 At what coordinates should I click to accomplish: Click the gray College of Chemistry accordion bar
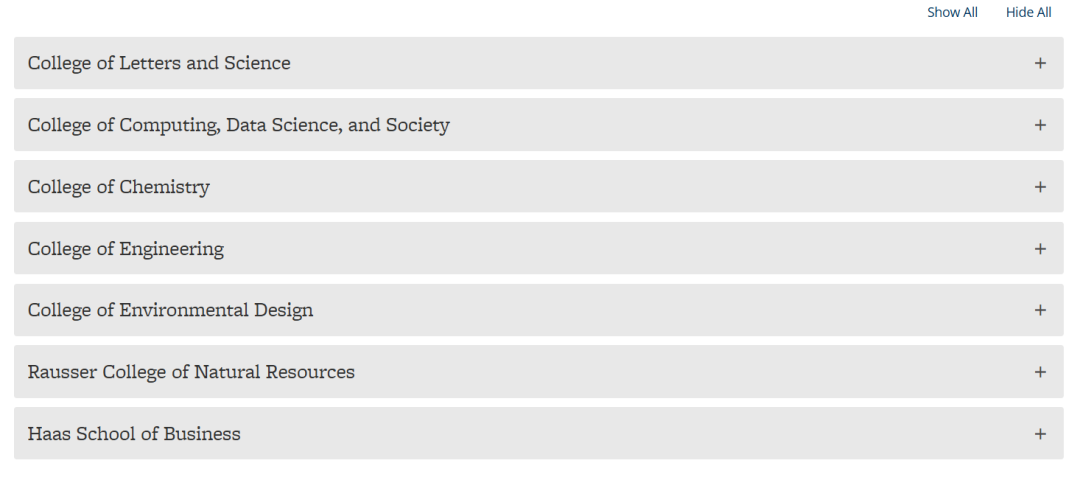[539, 187]
